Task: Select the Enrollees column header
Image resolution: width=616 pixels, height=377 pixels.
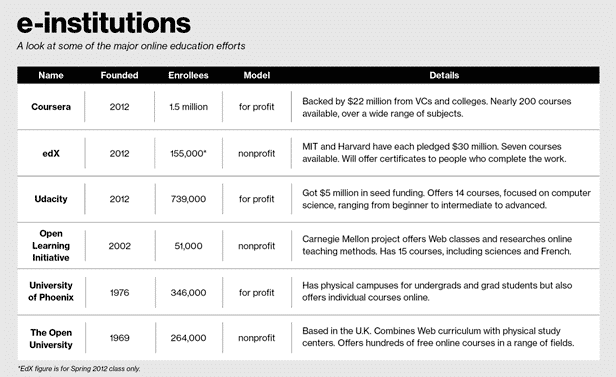Action: [188, 75]
